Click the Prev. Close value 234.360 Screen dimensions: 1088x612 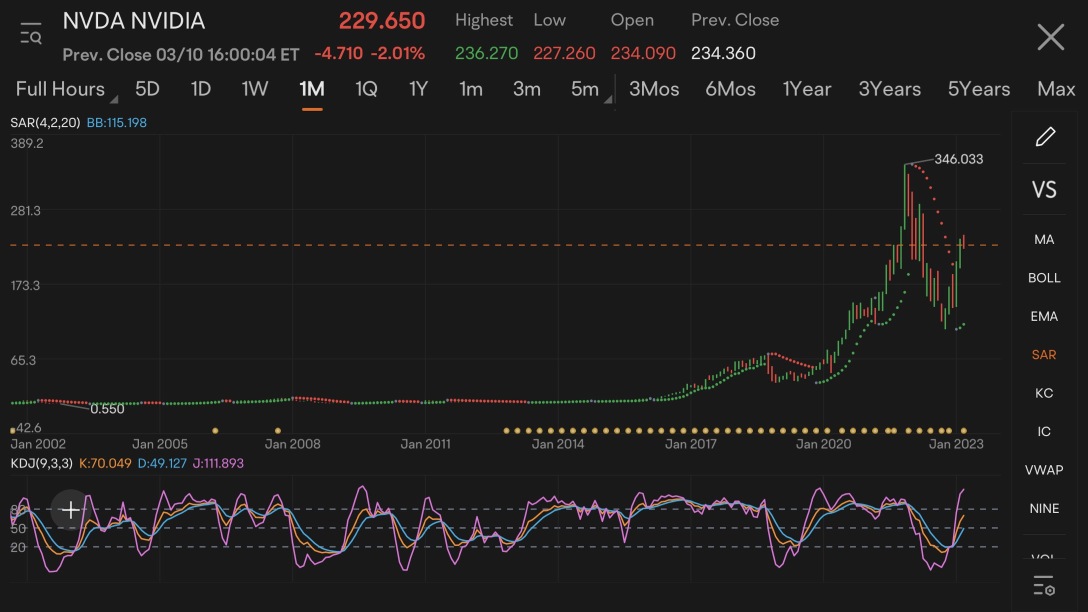723,53
